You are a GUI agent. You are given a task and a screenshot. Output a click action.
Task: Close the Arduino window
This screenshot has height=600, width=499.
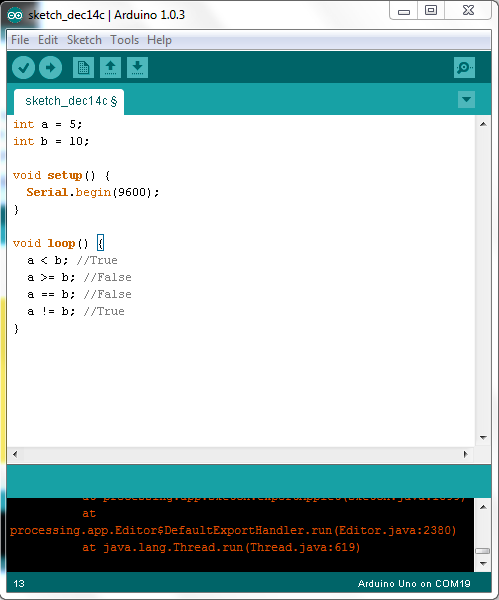click(x=468, y=10)
